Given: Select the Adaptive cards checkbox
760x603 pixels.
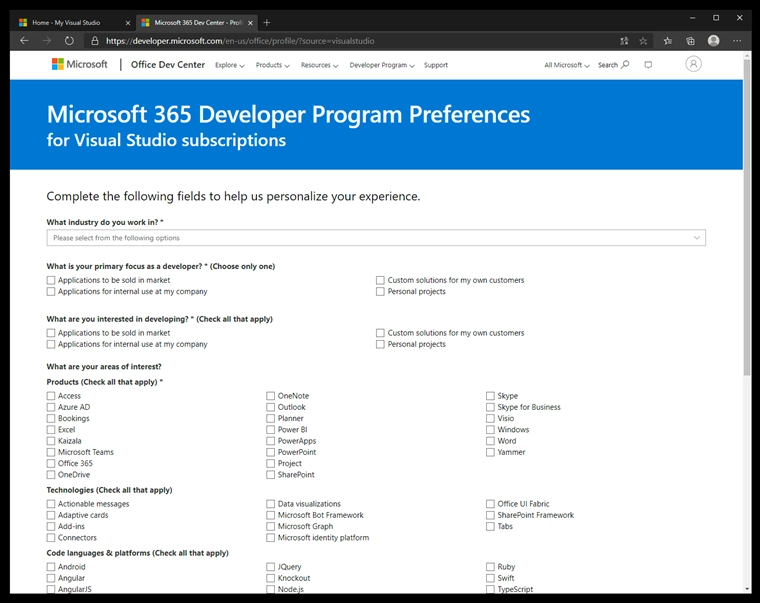Looking at the screenshot, I should coord(51,515).
